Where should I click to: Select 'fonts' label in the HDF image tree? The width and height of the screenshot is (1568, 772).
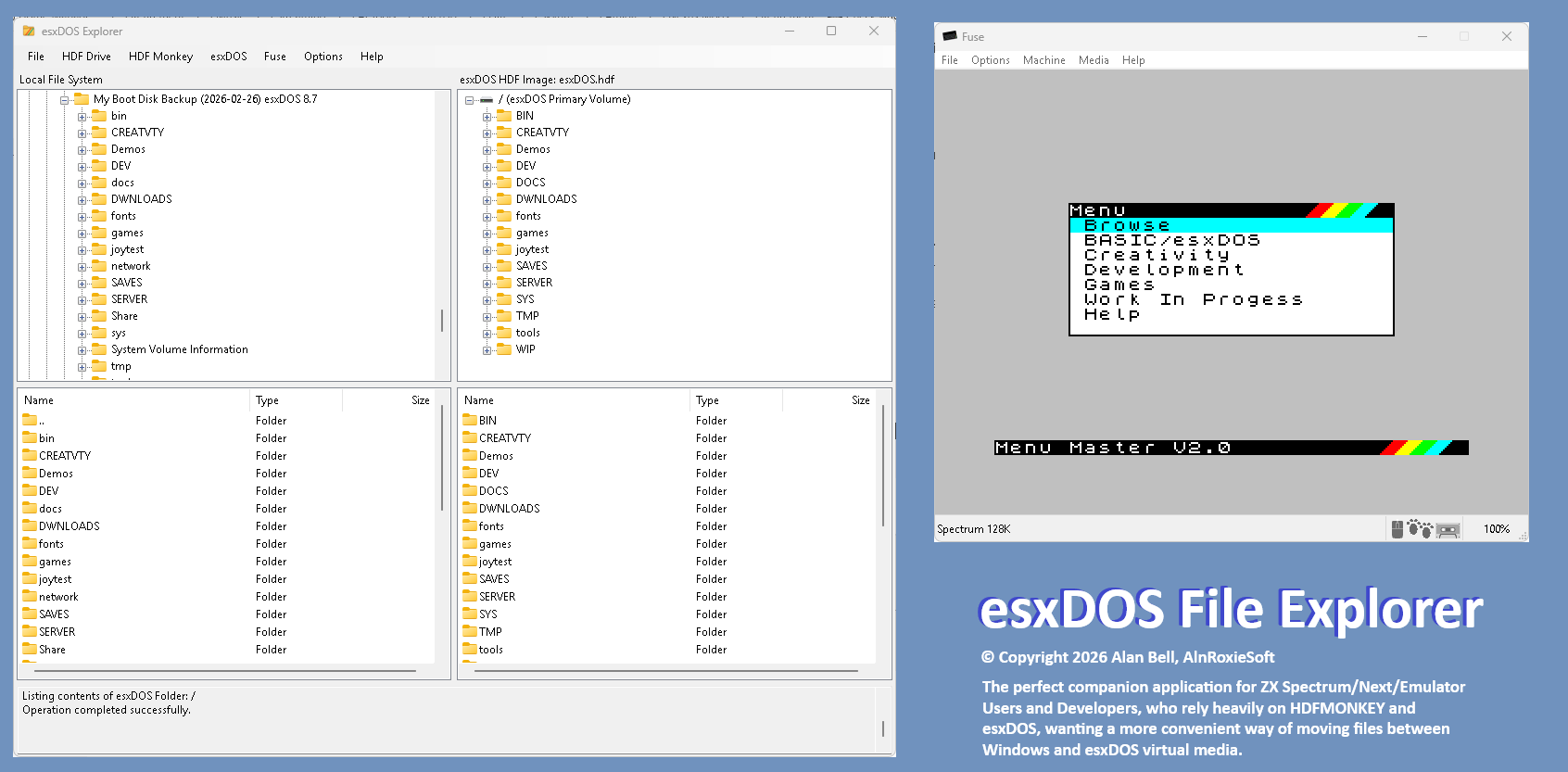coord(528,216)
